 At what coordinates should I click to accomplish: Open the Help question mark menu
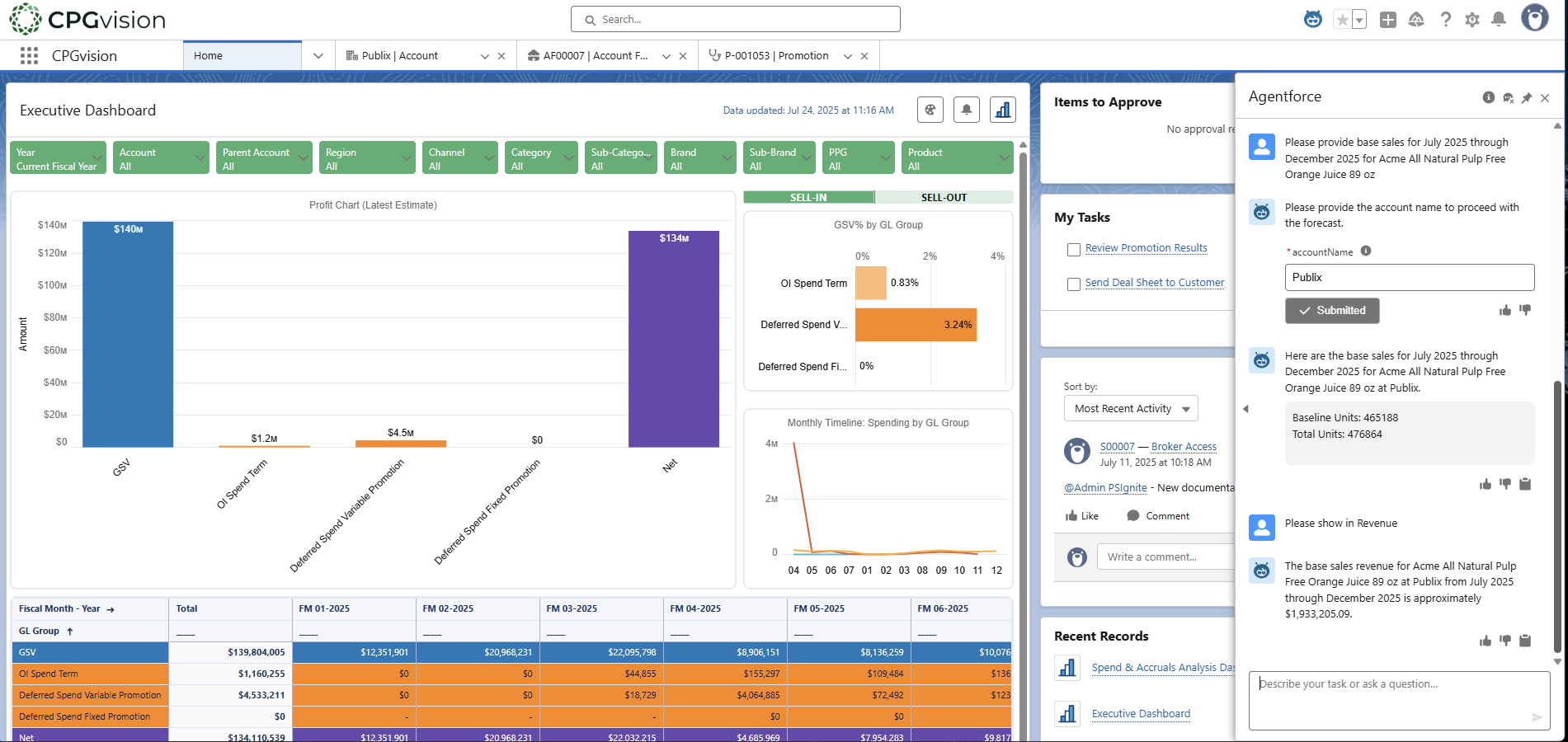coord(1445,20)
